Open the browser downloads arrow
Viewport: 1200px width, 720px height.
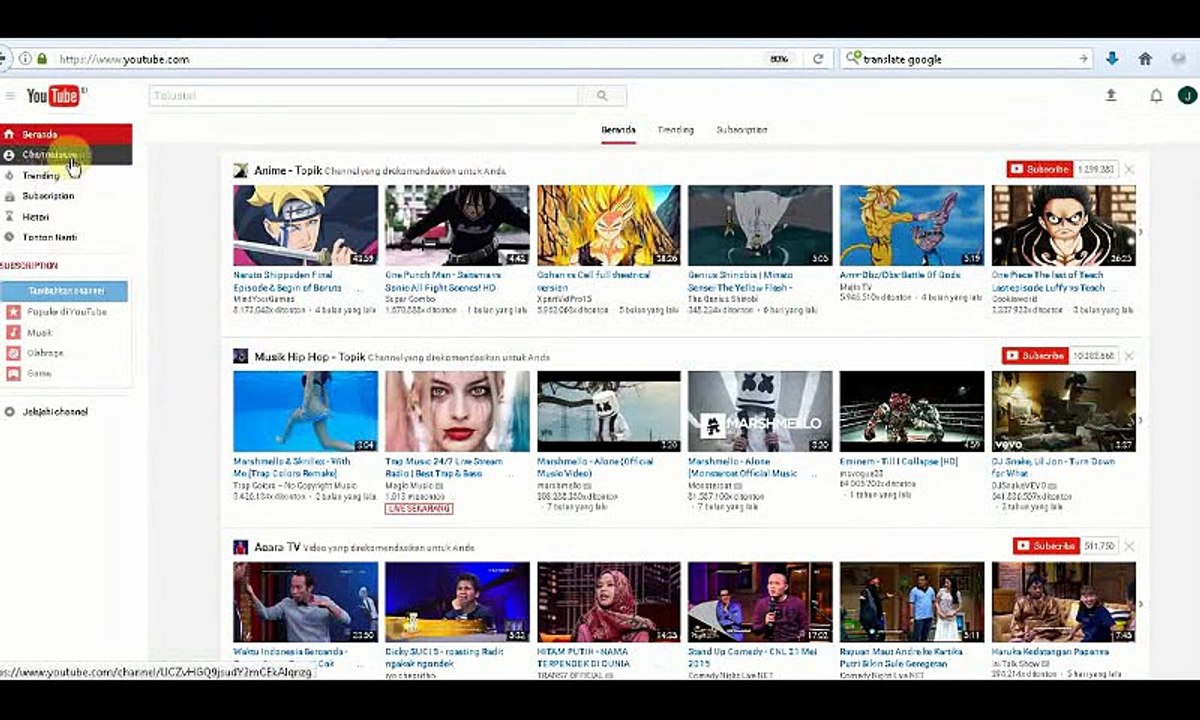(1112, 59)
